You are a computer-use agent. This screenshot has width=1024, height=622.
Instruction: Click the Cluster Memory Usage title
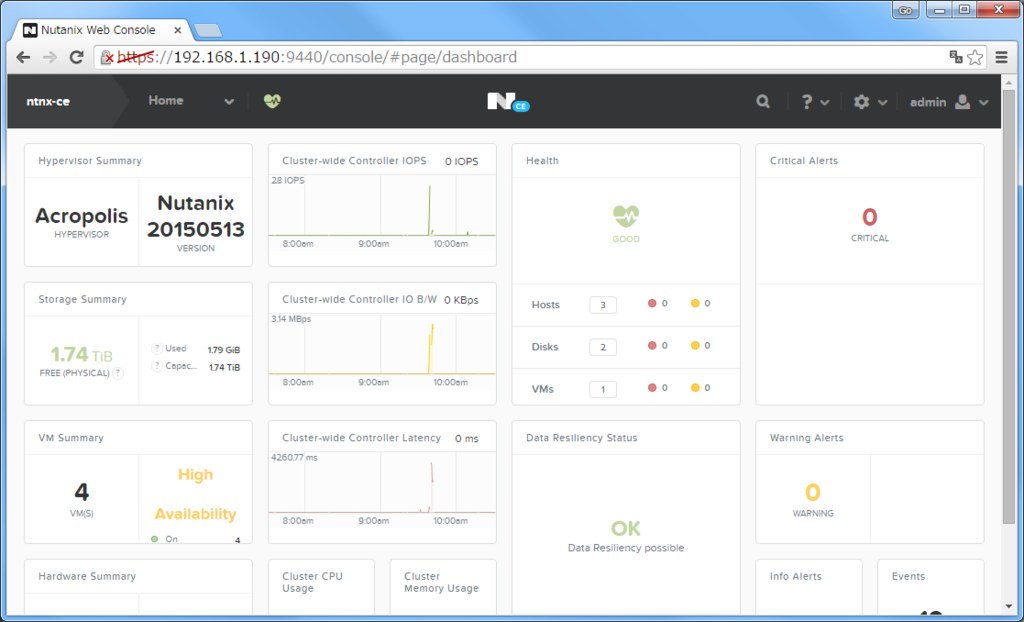coord(441,582)
